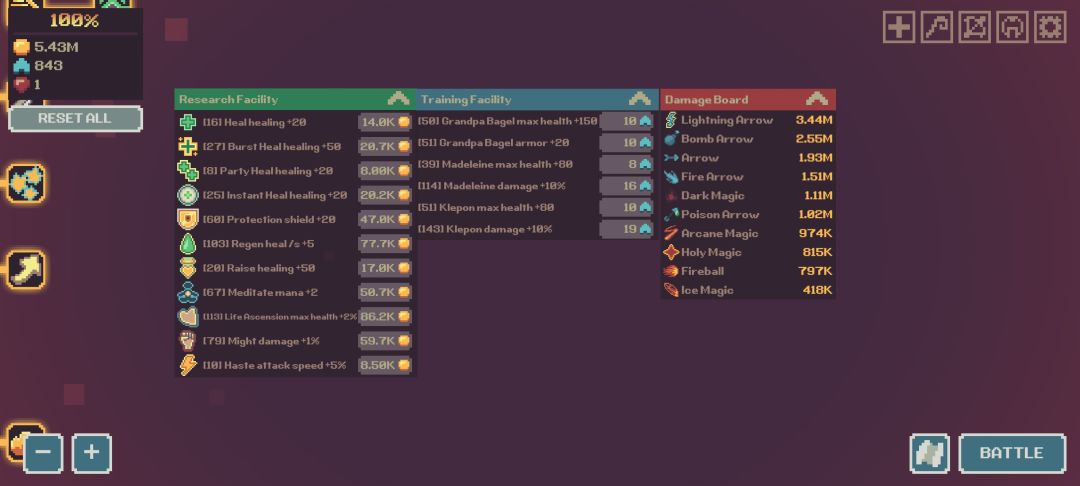This screenshot has width=1080, height=486.
Task: Buy Heal healing upgrade for 14.0K
Action: pyautogui.click(x=384, y=123)
